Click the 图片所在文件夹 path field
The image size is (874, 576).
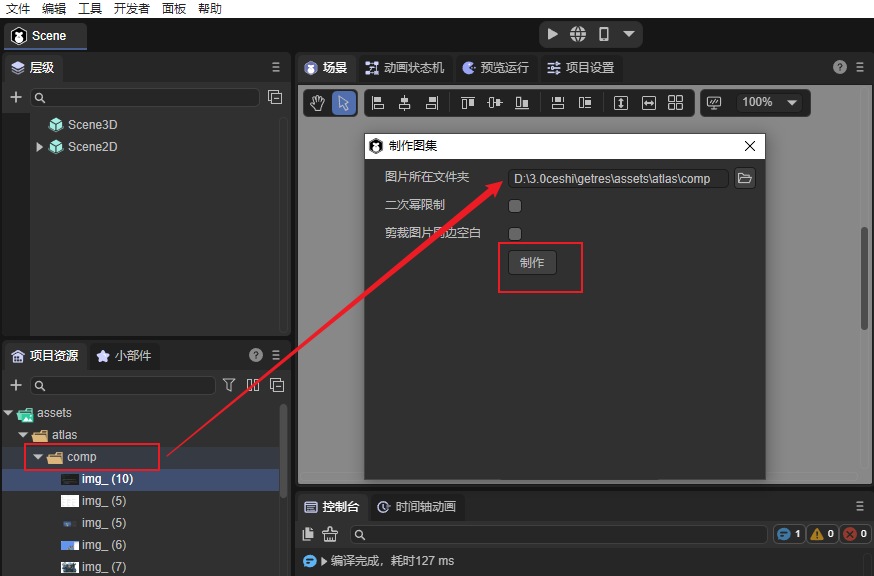tap(617, 179)
